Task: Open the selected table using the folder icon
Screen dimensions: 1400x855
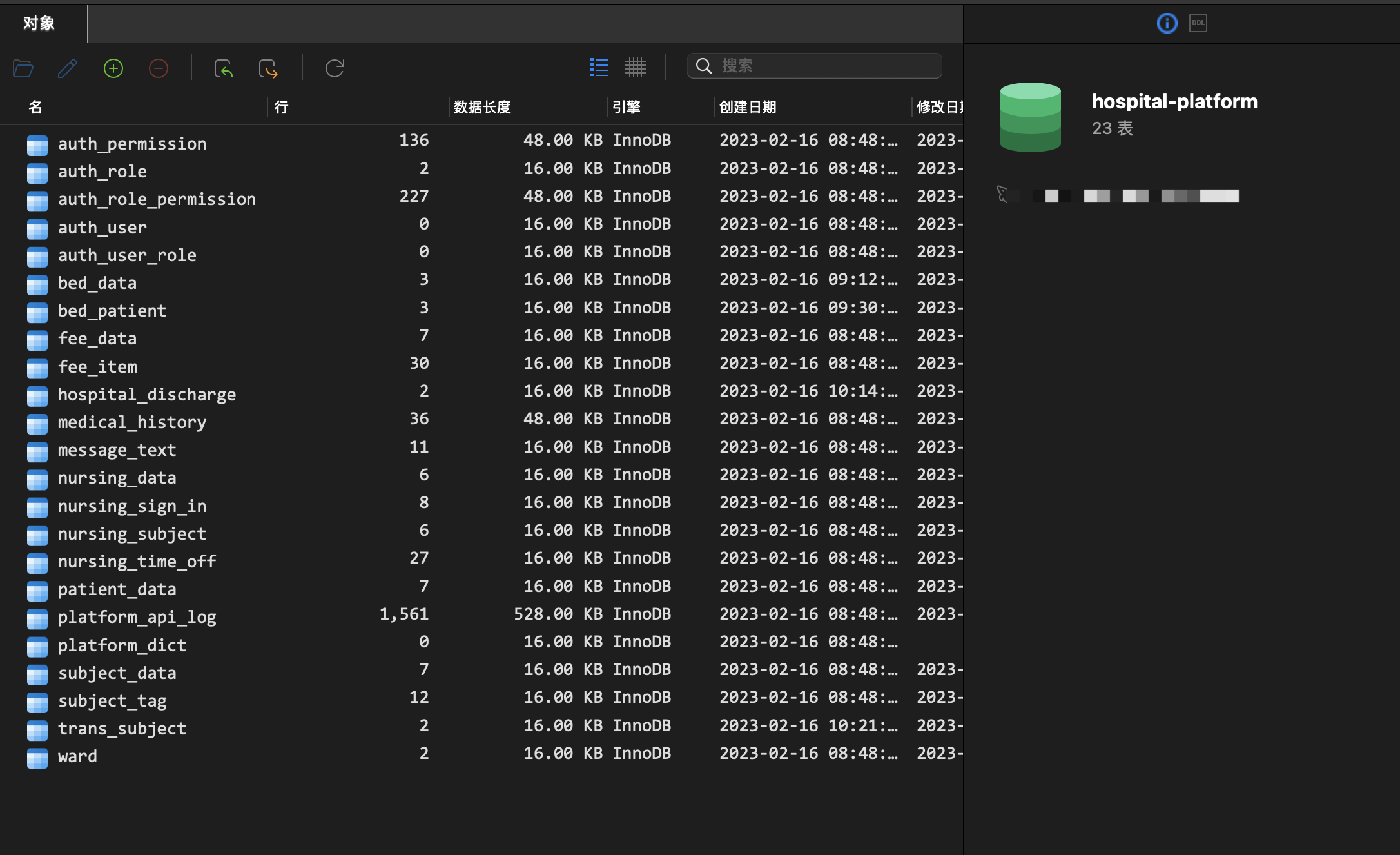Action: 23,68
